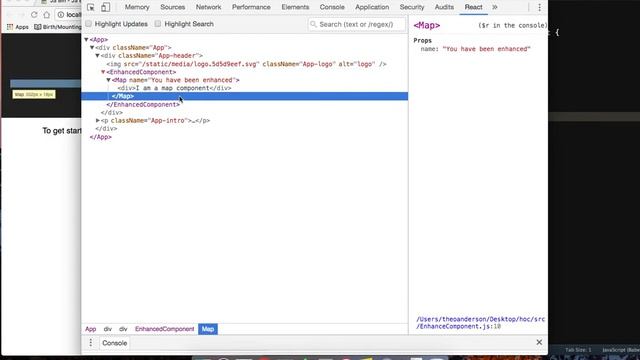
Task: Select EnhancedComponent in the breadcrumb
Action: point(164,329)
